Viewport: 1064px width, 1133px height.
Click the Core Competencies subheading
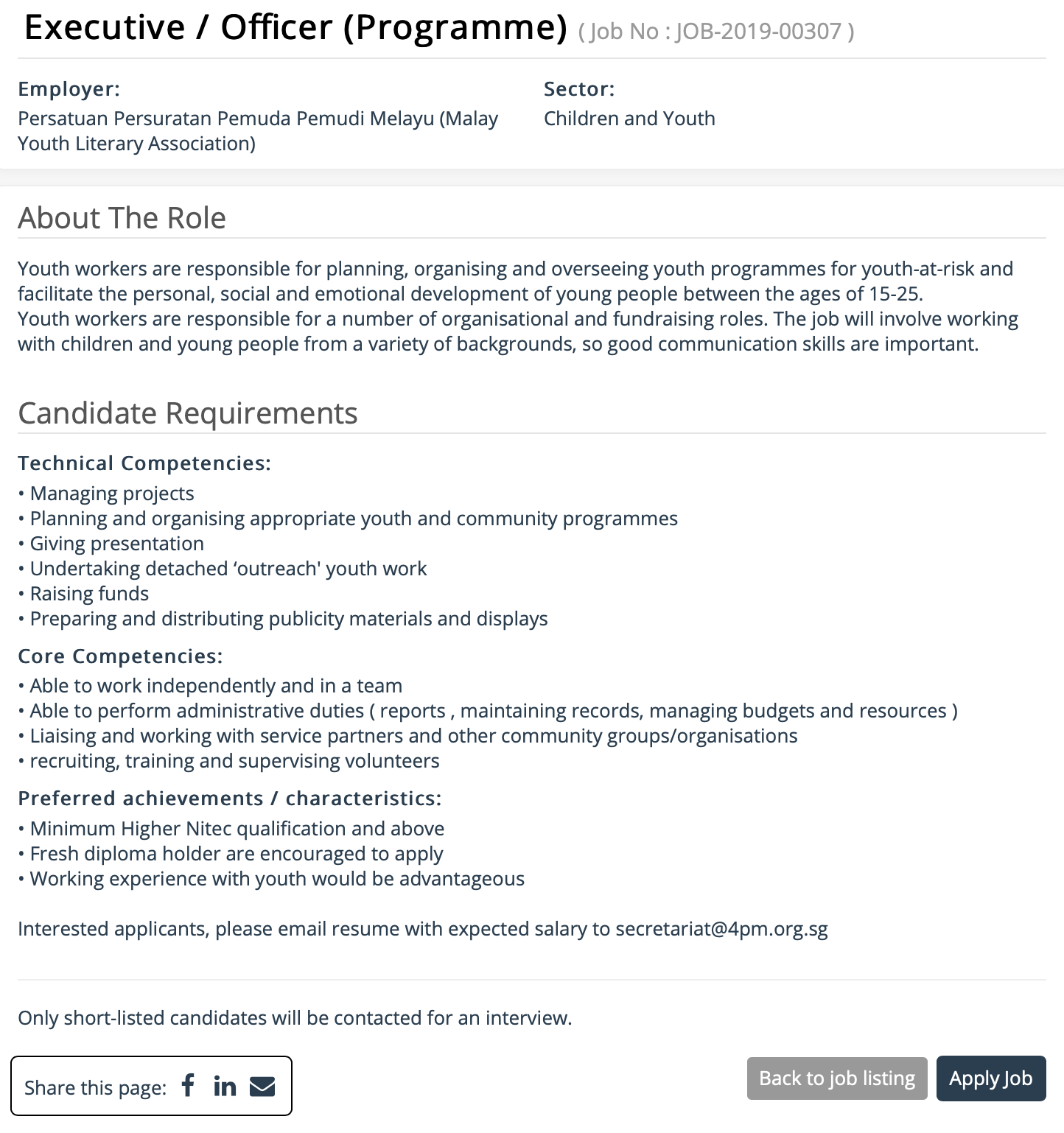click(x=120, y=656)
